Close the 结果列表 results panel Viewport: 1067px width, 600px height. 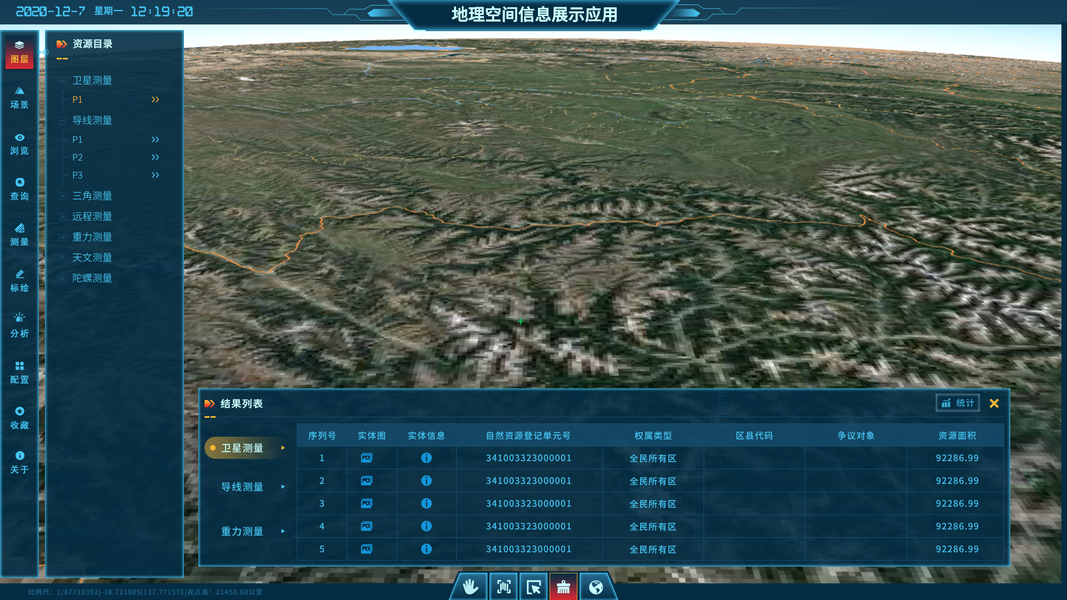pyautogui.click(x=994, y=403)
